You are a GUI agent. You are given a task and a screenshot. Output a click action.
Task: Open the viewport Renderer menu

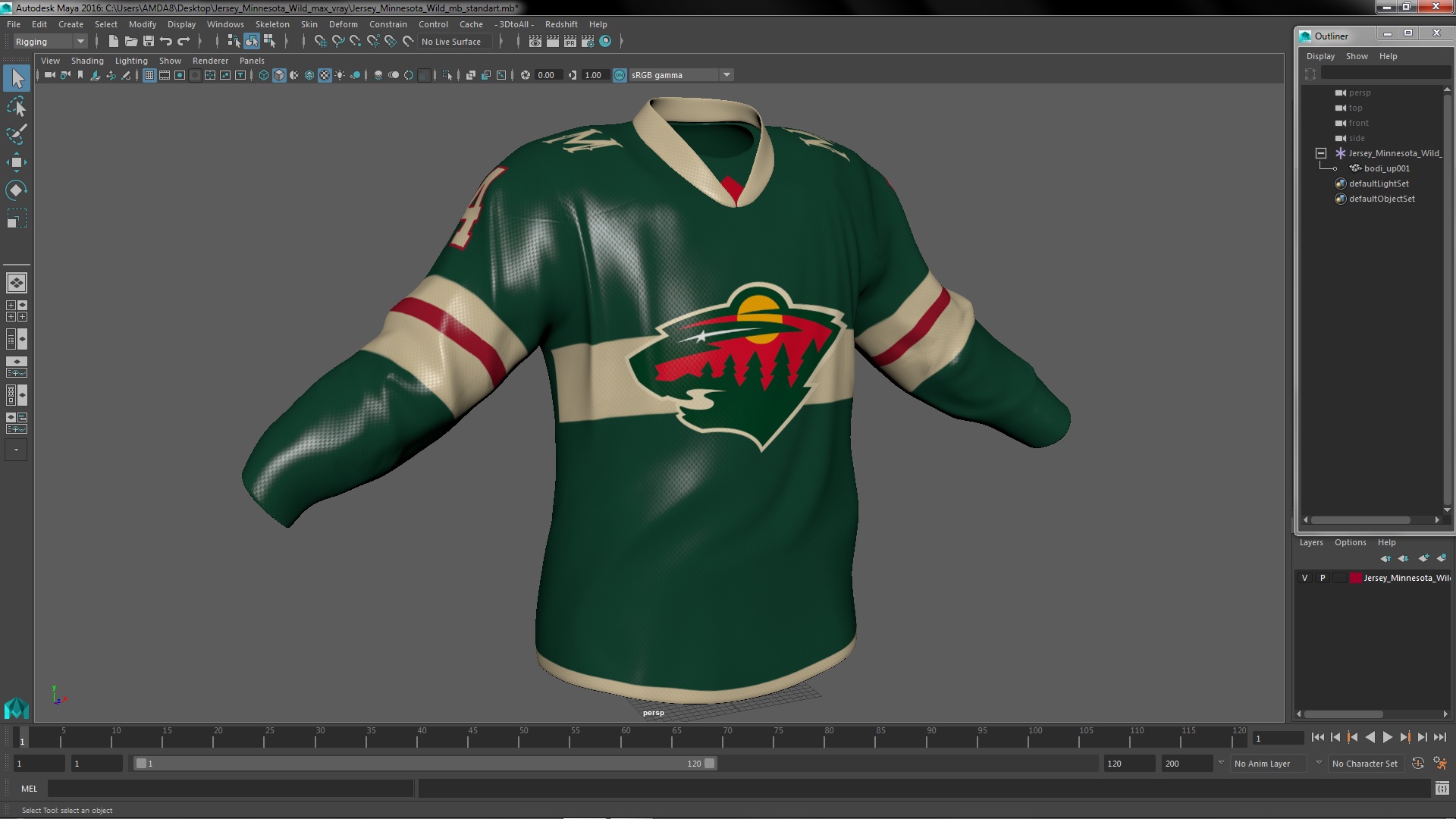tap(210, 61)
